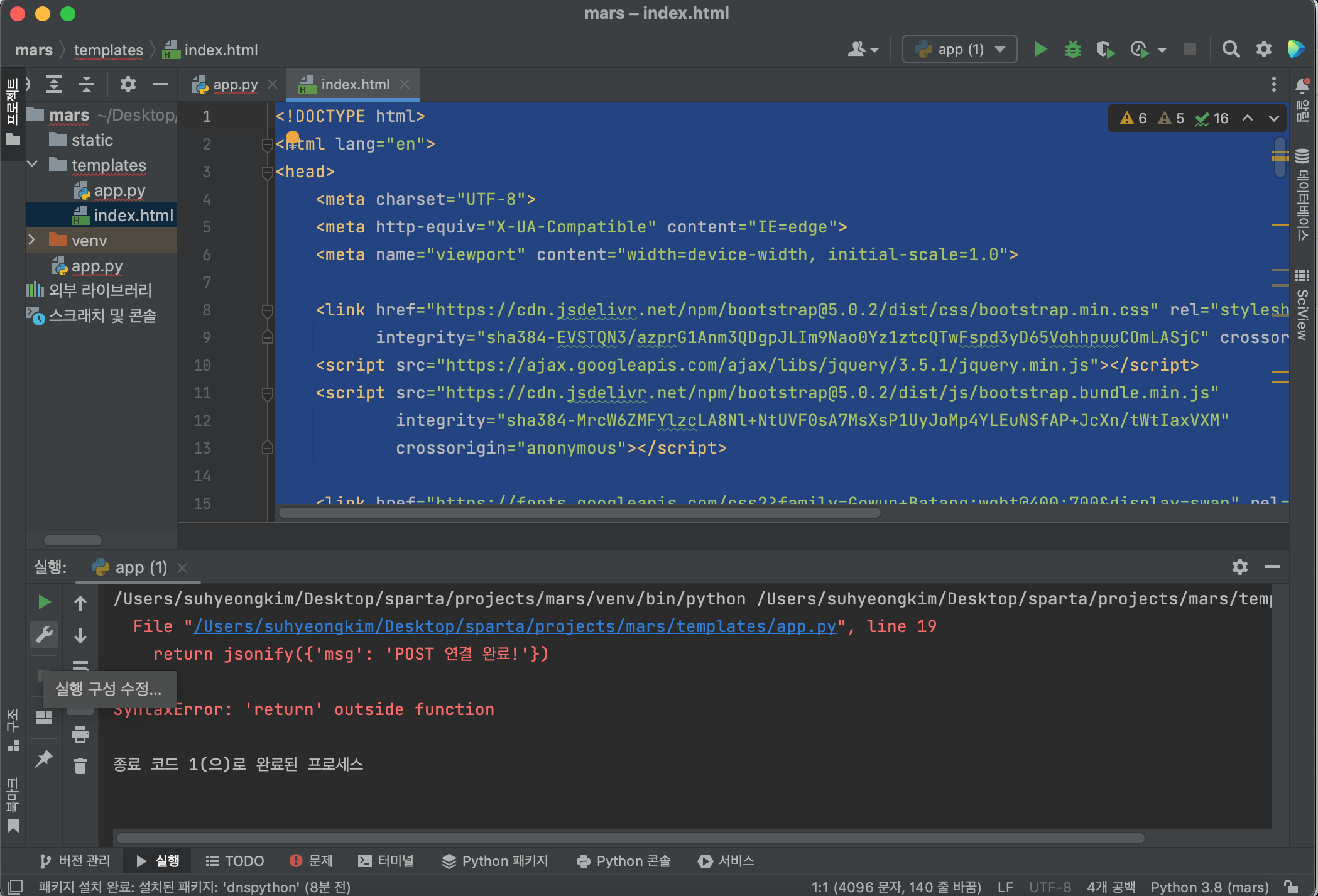Click the mars breadcrumb in navigation bar
1318x896 pixels.
pyautogui.click(x=34, y=50)
